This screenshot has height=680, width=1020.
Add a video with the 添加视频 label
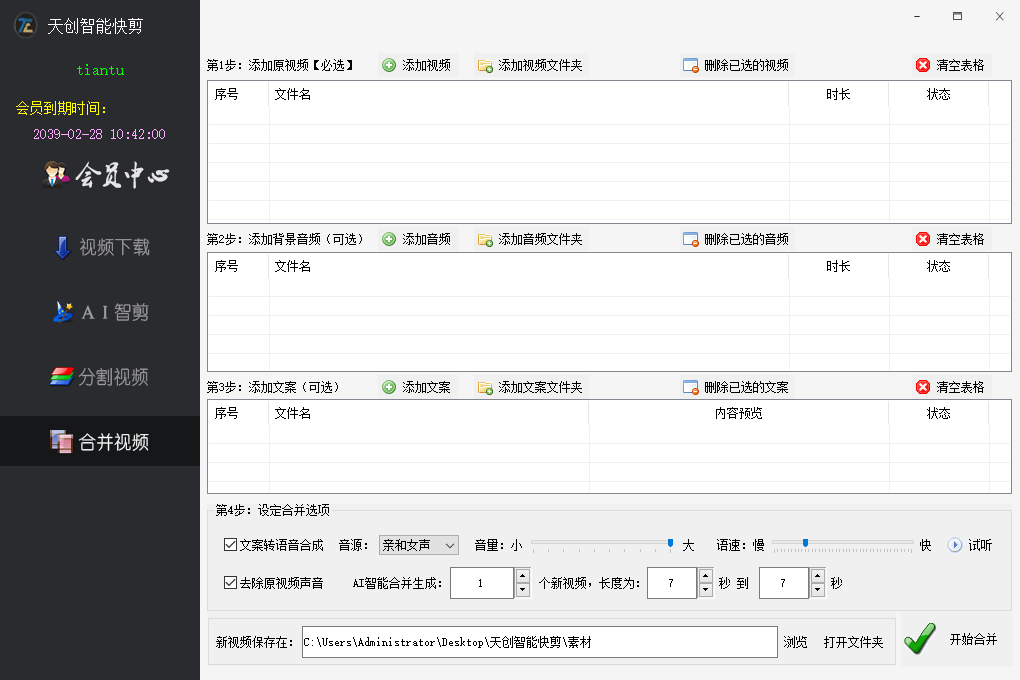tap(426, 65)
